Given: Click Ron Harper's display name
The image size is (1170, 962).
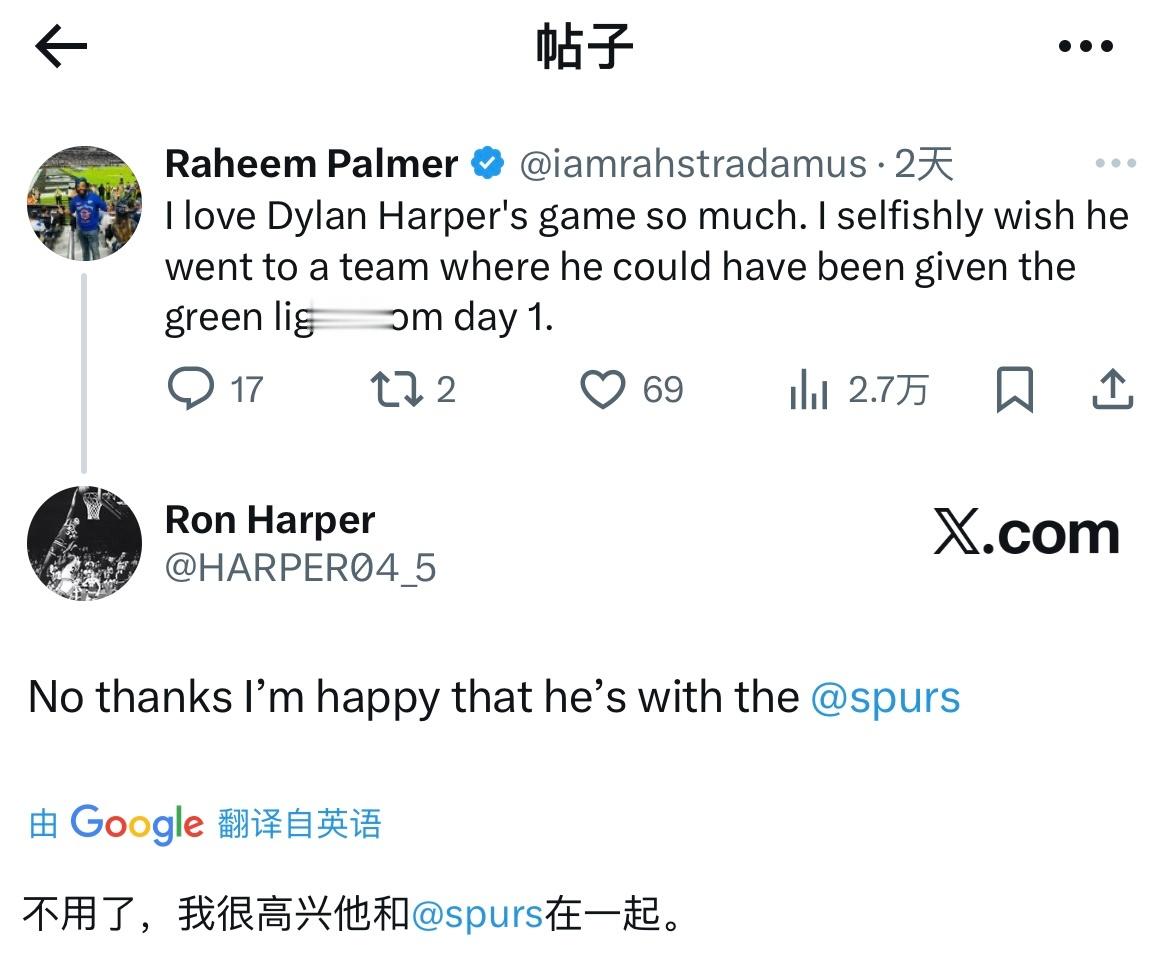Looking at the screenshot, I should click(x=268, y=519).
